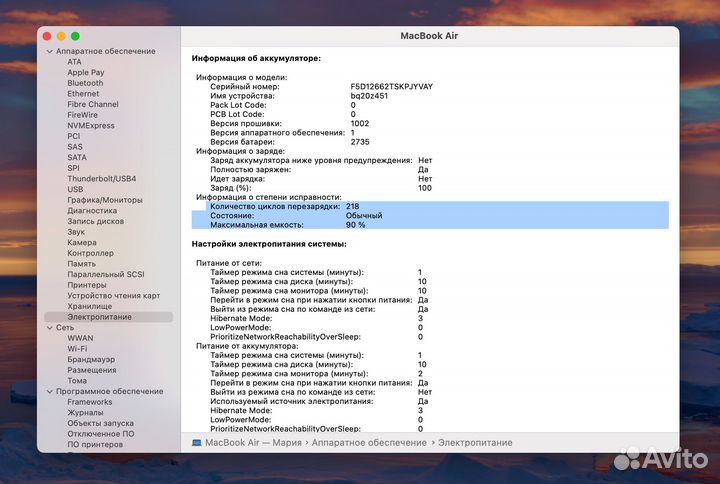Screen dimensions: 720x484
Task: Select Запись дисков item
Action: [96, 221]
